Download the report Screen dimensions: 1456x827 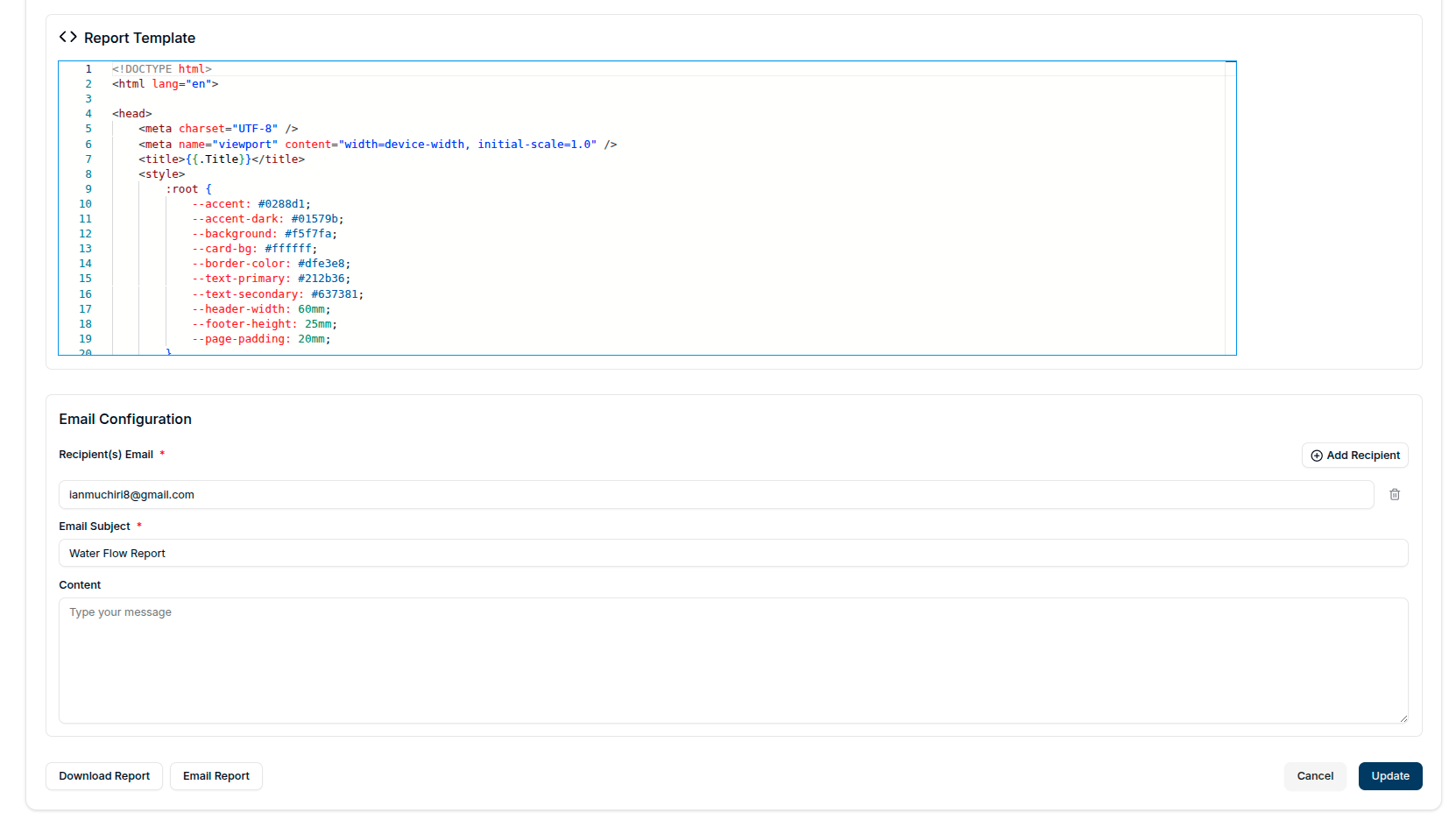[x=104, y=776]
